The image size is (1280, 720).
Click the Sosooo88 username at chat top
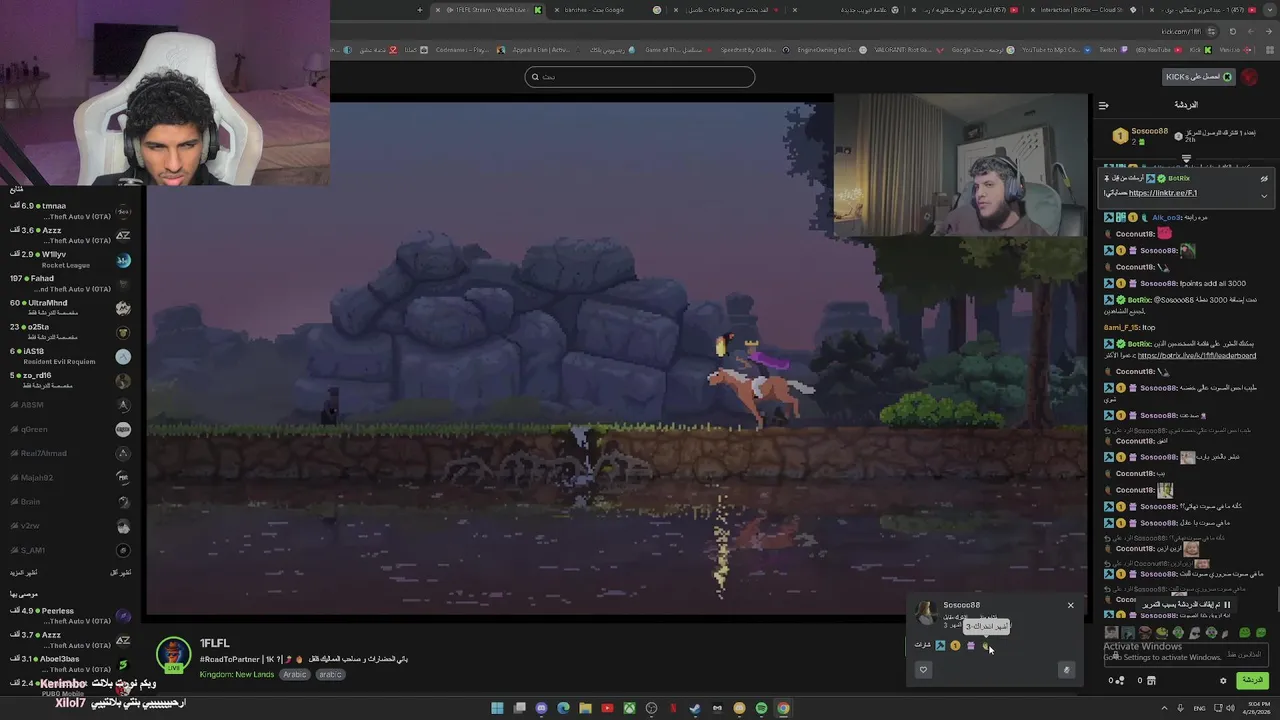click(x=1149, y=131)
